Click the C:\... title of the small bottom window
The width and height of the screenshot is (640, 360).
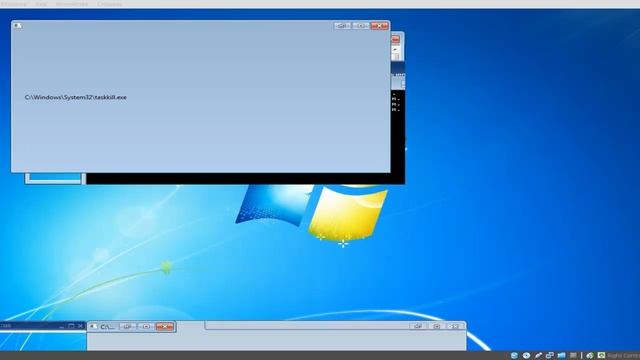[107, 327]
